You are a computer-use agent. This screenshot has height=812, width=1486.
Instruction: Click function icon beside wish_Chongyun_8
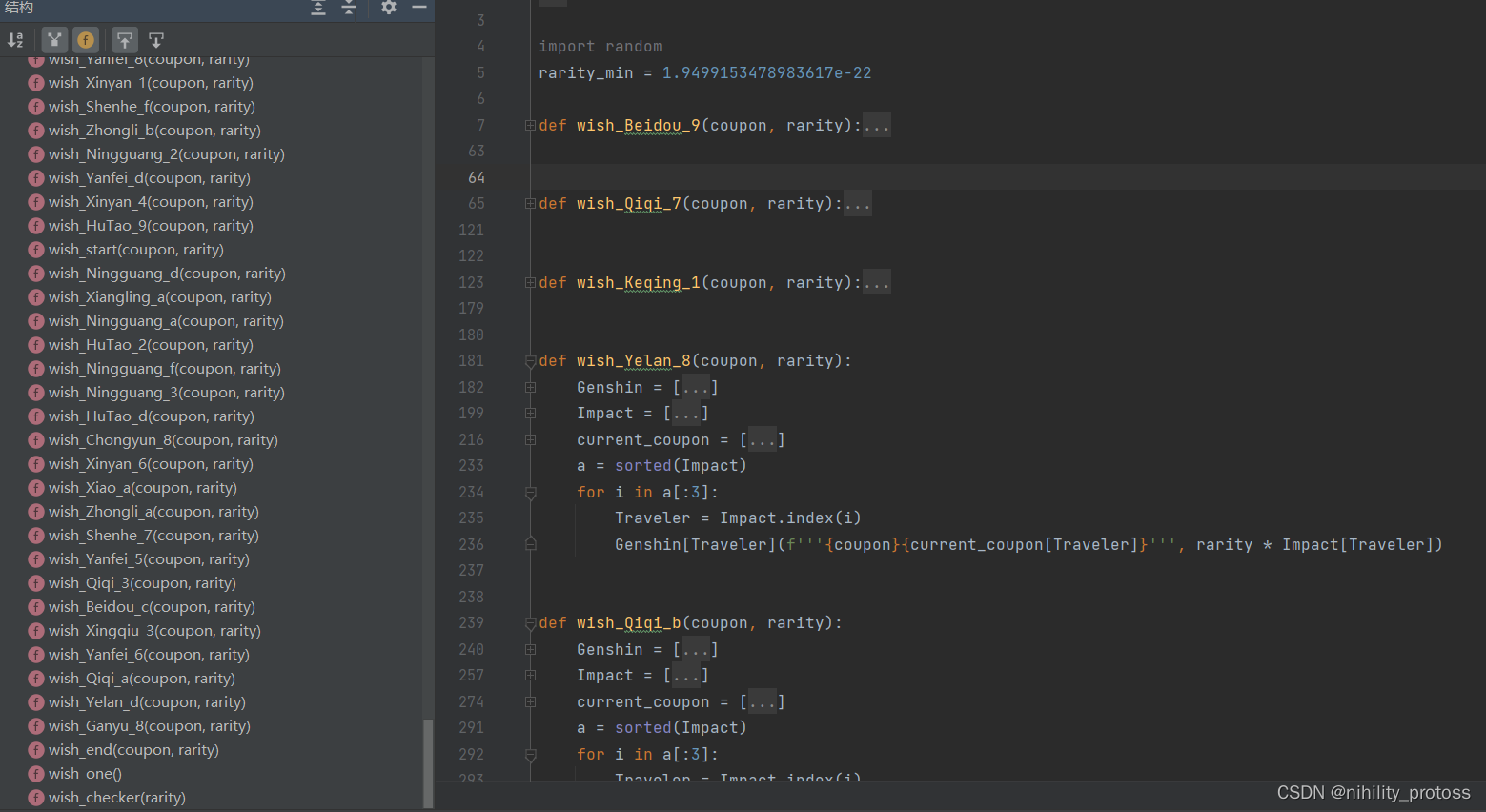point(36,440)
